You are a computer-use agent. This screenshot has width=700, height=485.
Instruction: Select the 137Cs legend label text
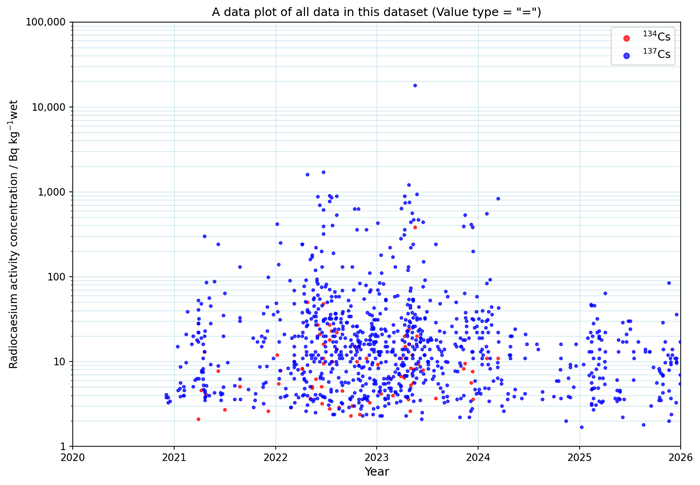point(656,55)
